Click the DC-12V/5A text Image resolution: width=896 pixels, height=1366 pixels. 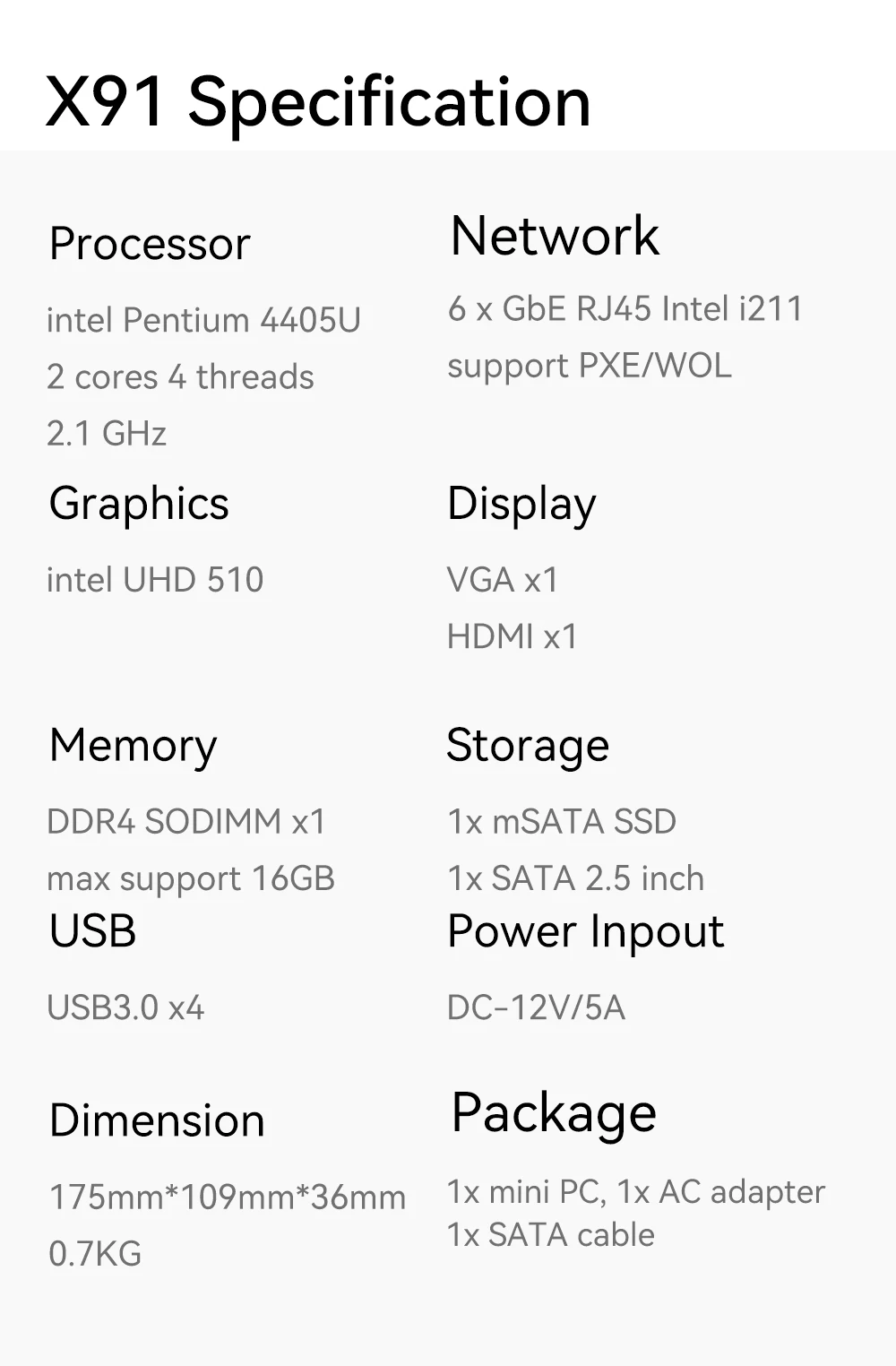coord(536,1007)
